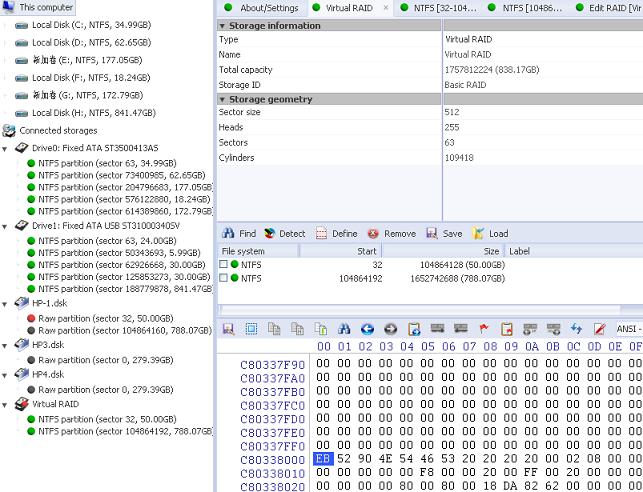Click the clipboard icon with red bookmark

click(507, 328)
